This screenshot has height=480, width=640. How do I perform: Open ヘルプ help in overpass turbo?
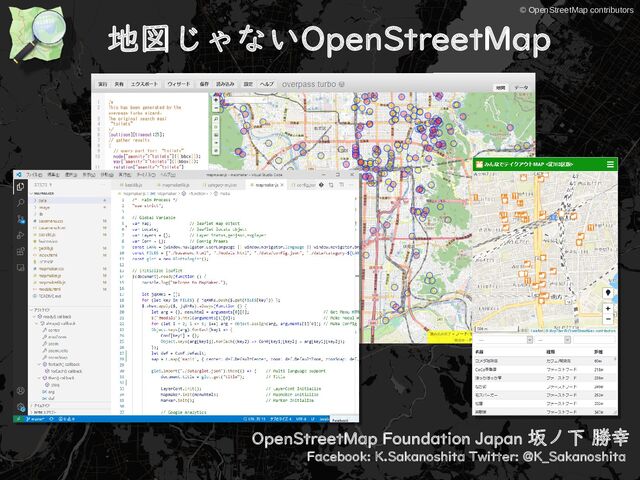click(267, 84)
